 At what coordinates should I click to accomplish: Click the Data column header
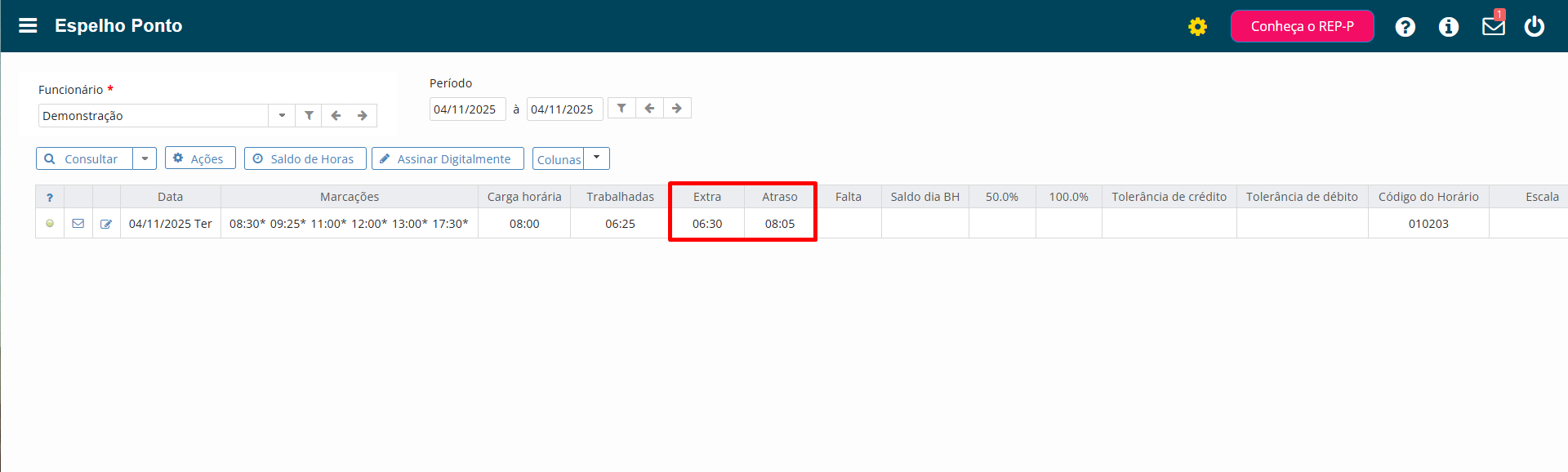tap(171, 197)
